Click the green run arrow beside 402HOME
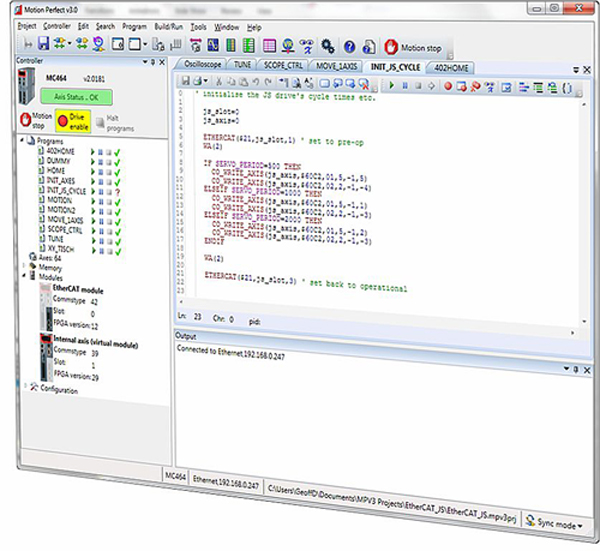This screenshot has height=551, width=600. pyautogui.click(x=92, y=150)
